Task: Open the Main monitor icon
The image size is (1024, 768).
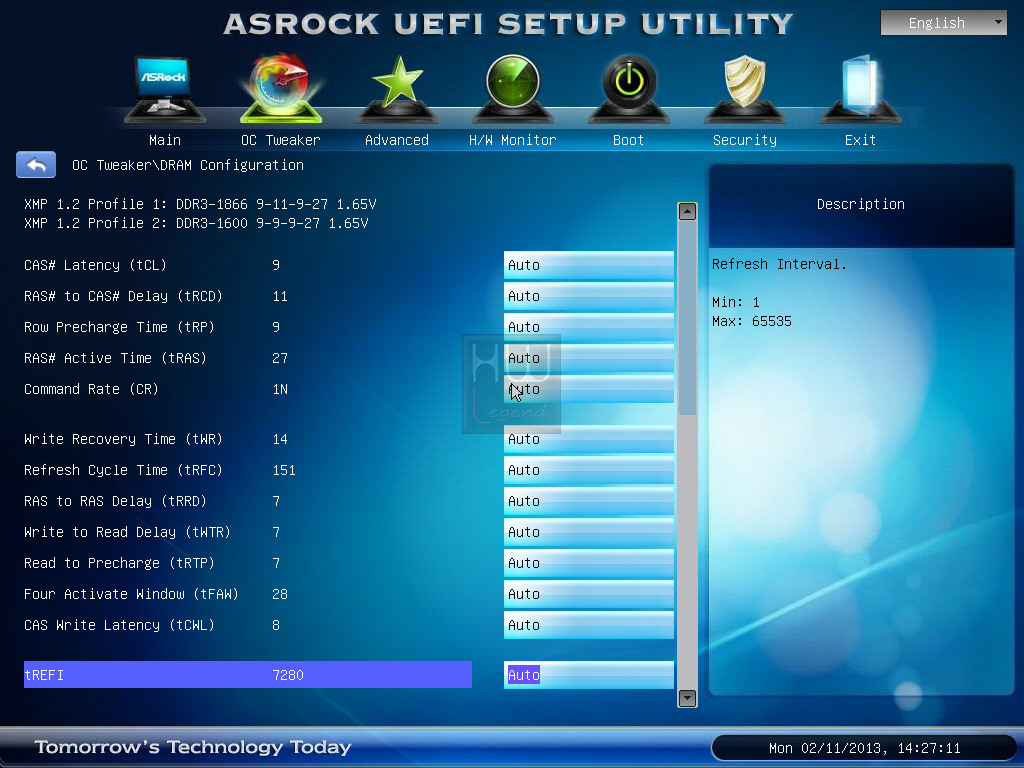Action: pos(165,89)
